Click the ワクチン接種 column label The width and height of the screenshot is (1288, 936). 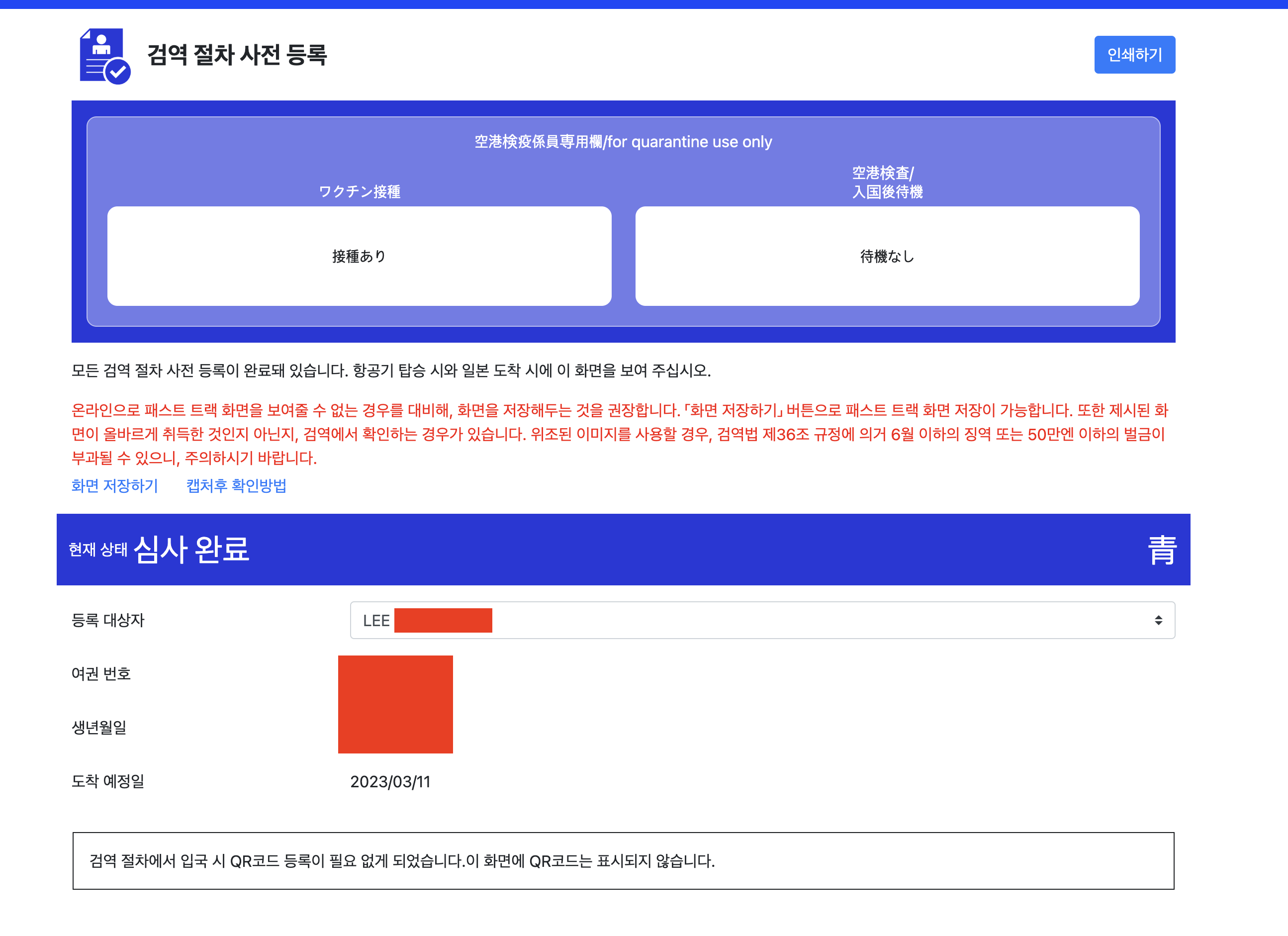coord(359,191)
